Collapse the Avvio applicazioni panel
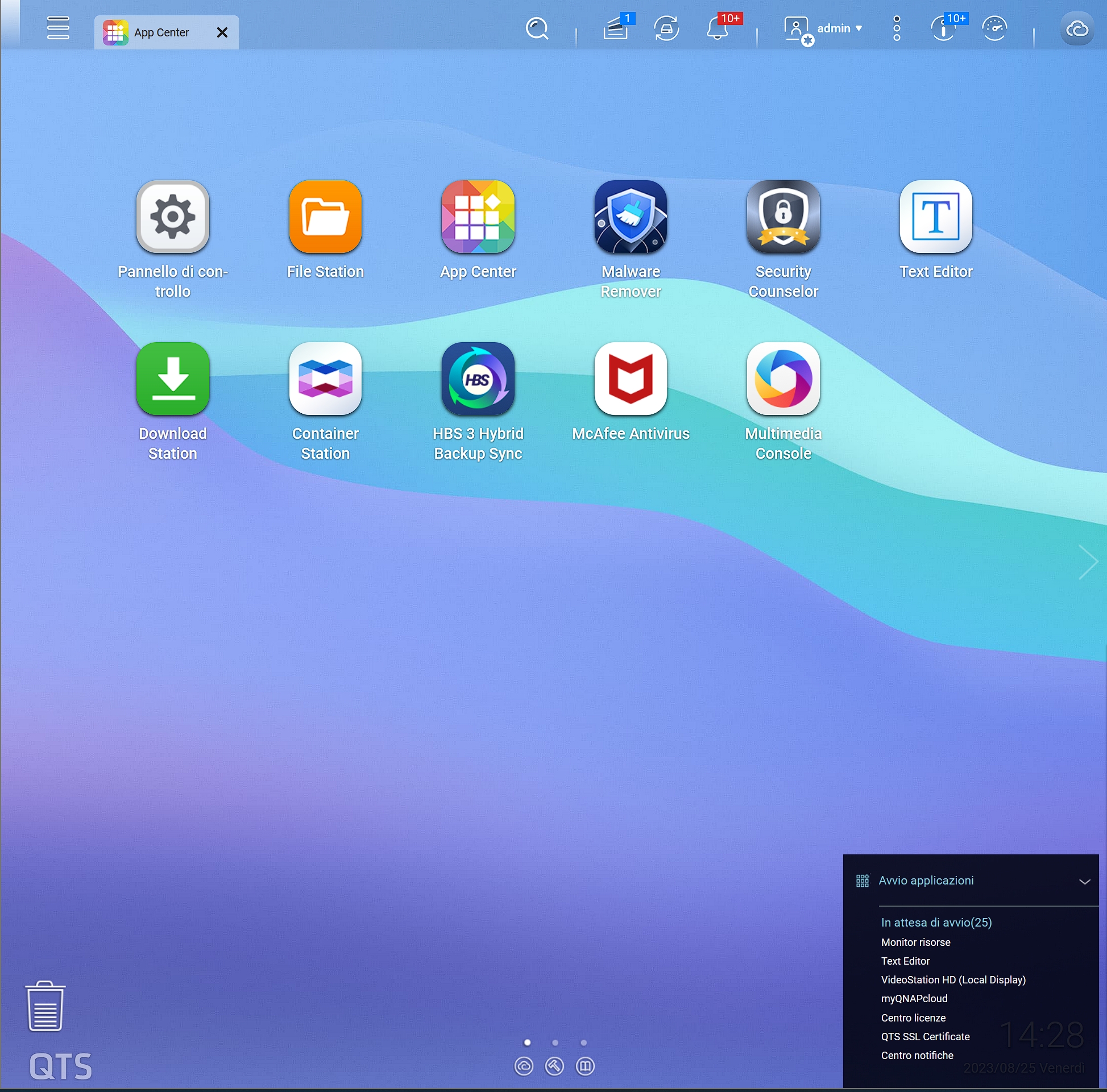 [1084, 881]
